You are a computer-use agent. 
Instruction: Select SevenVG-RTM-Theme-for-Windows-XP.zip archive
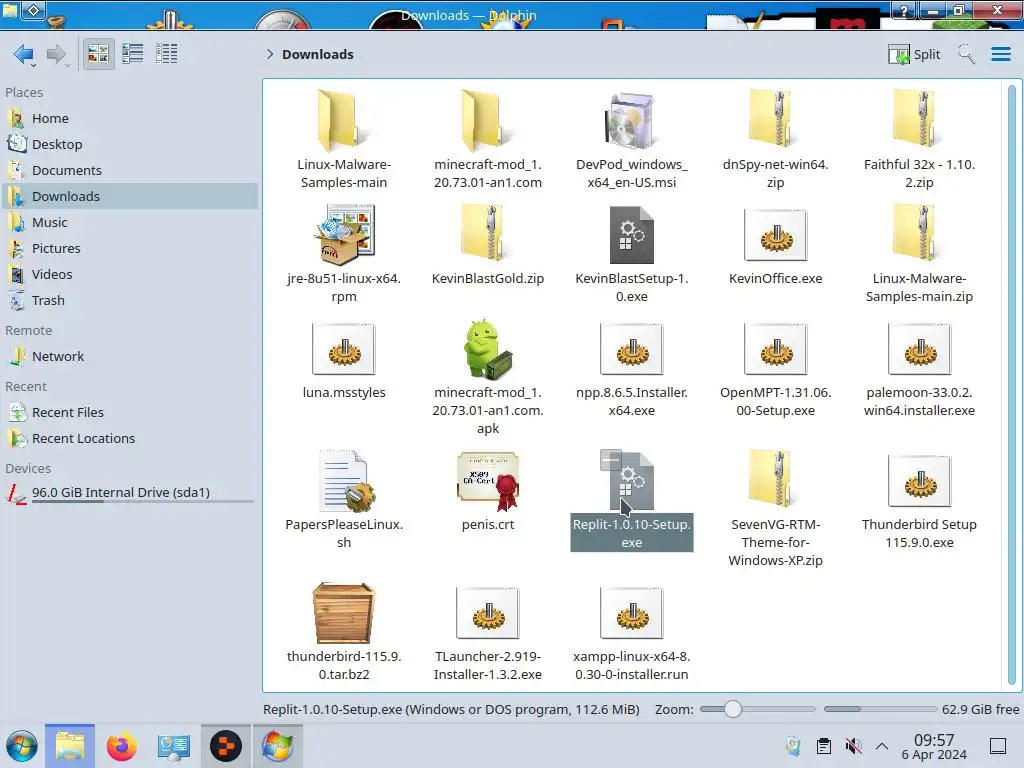(775, 481)
